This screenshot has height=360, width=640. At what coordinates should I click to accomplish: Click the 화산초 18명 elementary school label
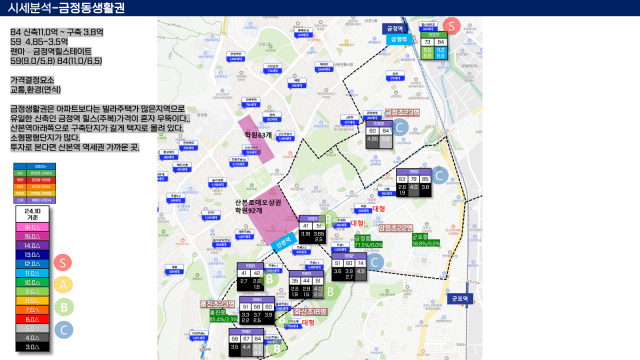click(x=310, y=312)
